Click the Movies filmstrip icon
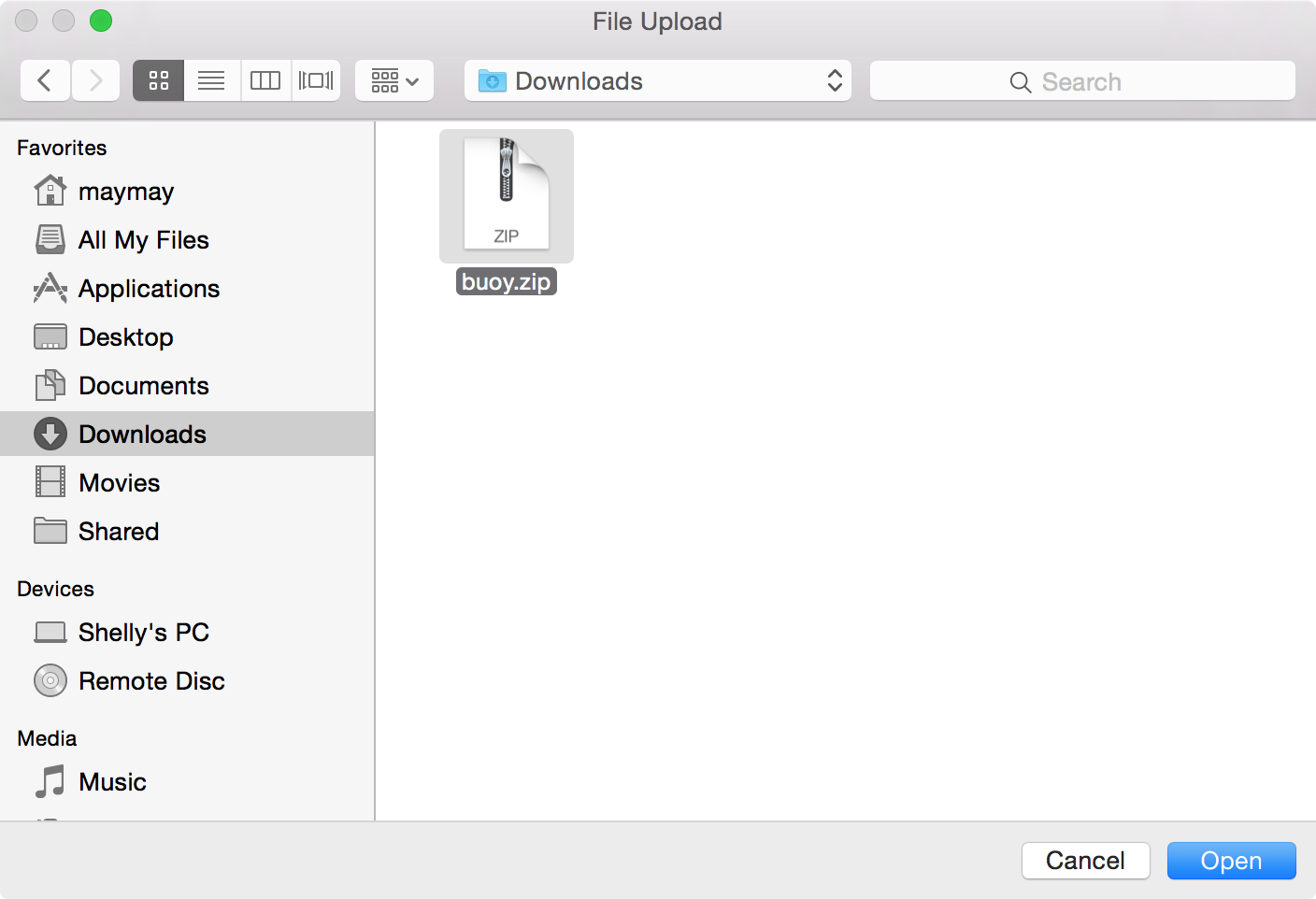Screen dimensions: 1316x899 point(50,482)
